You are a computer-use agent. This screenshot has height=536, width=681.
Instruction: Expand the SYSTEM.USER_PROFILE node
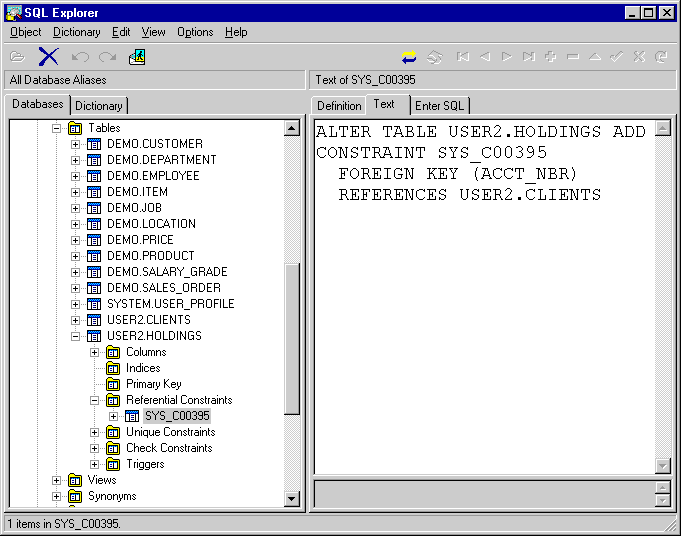(x=76, y=304)
